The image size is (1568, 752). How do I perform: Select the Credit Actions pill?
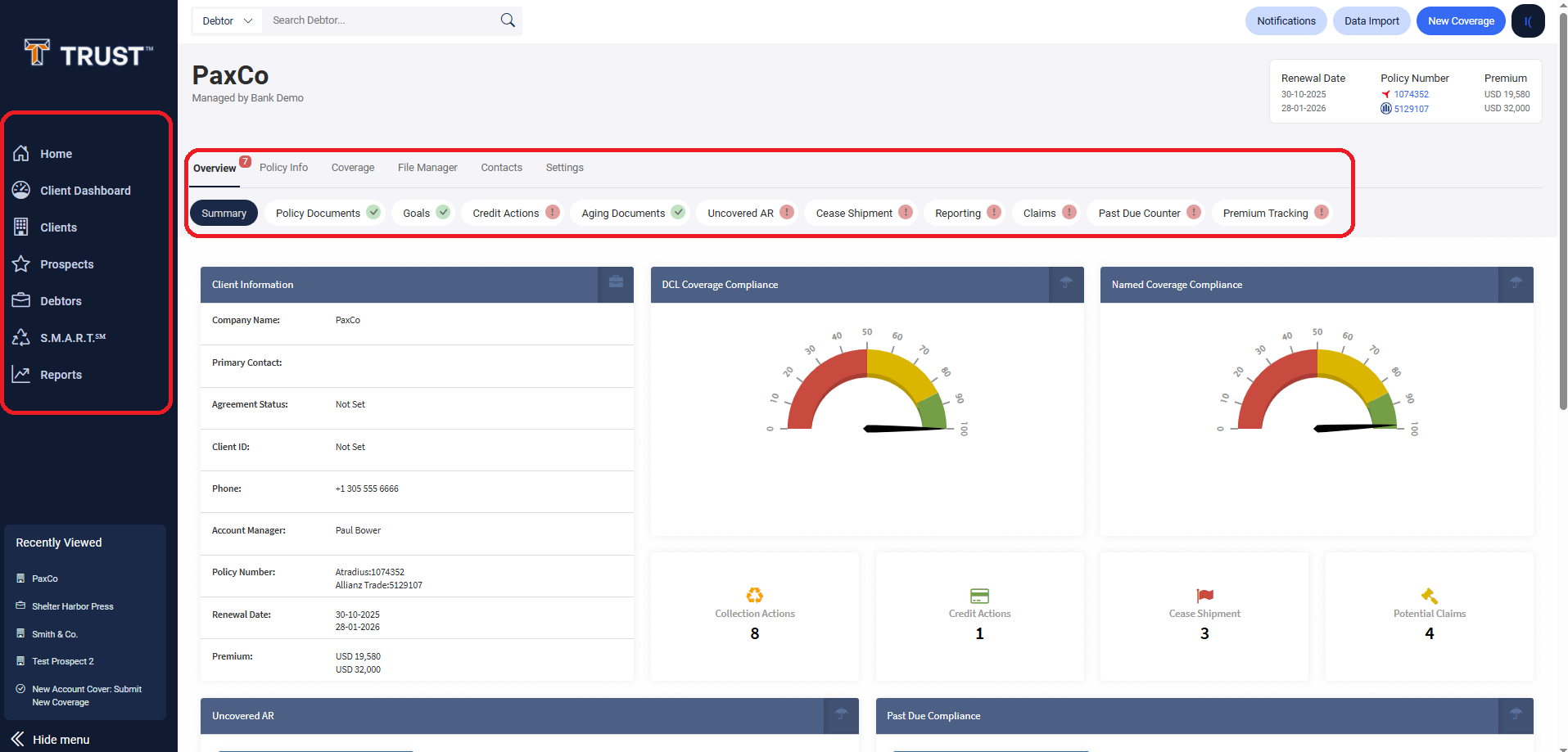coord(505,214)
